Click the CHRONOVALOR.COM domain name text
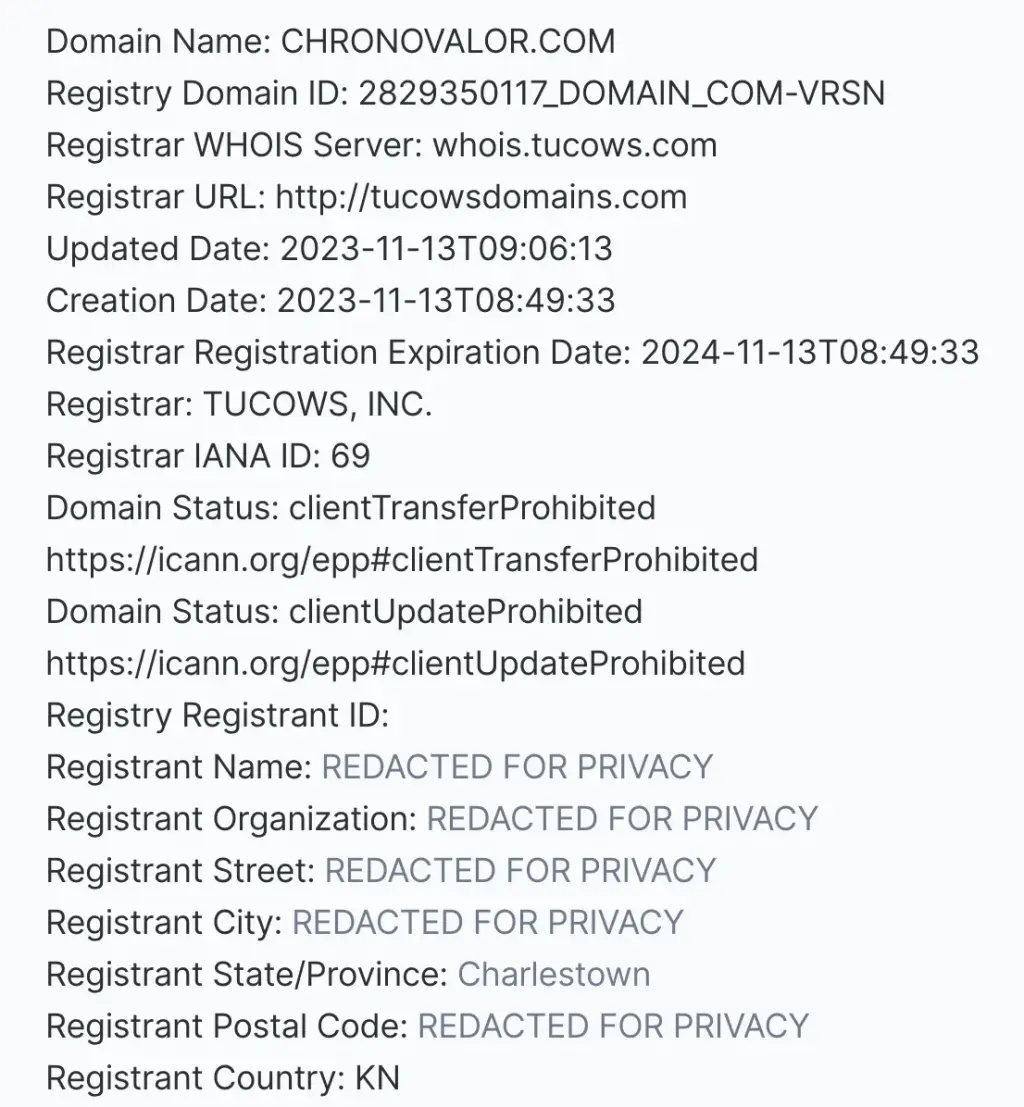Image resolution: width=1024 pixels, height=1107 pixels. pyautogui.click(x=448, y=42)
